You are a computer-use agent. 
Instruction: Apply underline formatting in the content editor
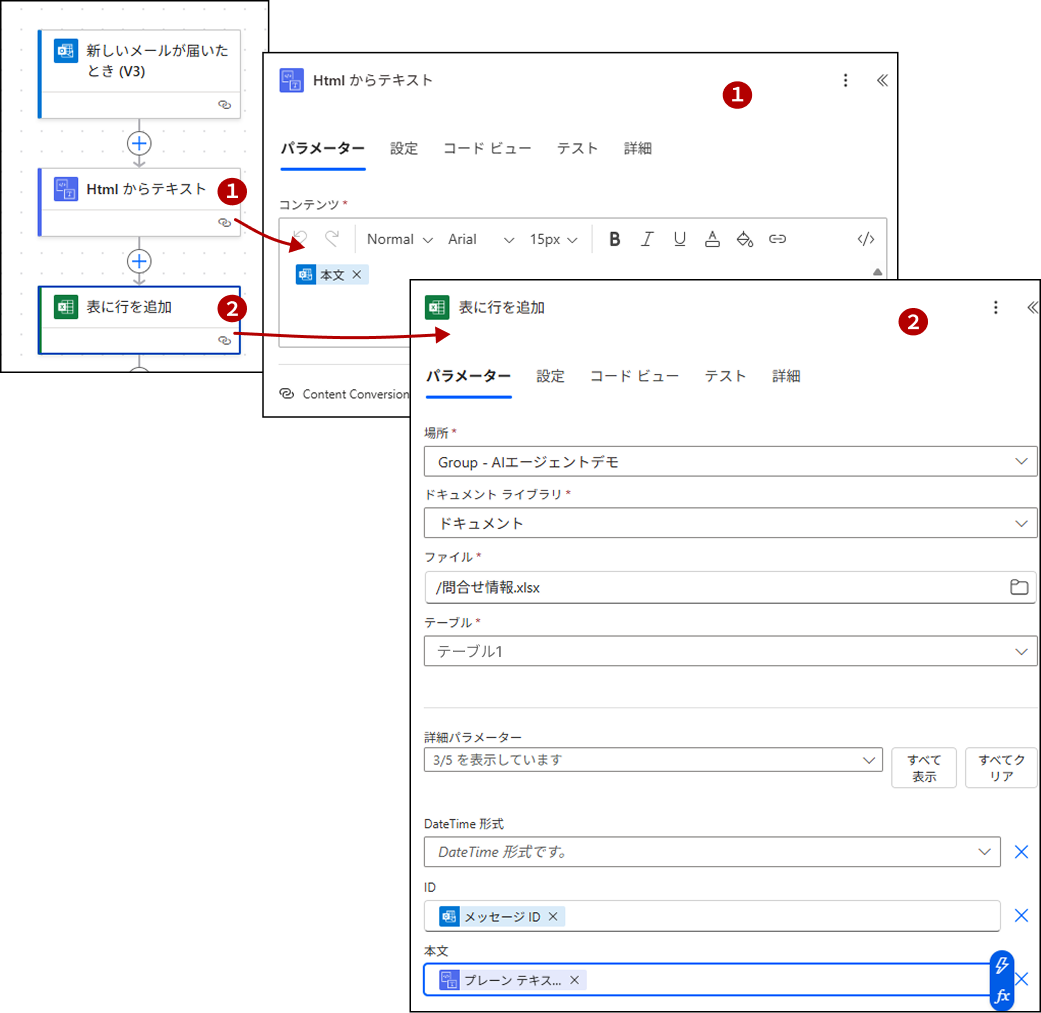(x=680, y=239)
